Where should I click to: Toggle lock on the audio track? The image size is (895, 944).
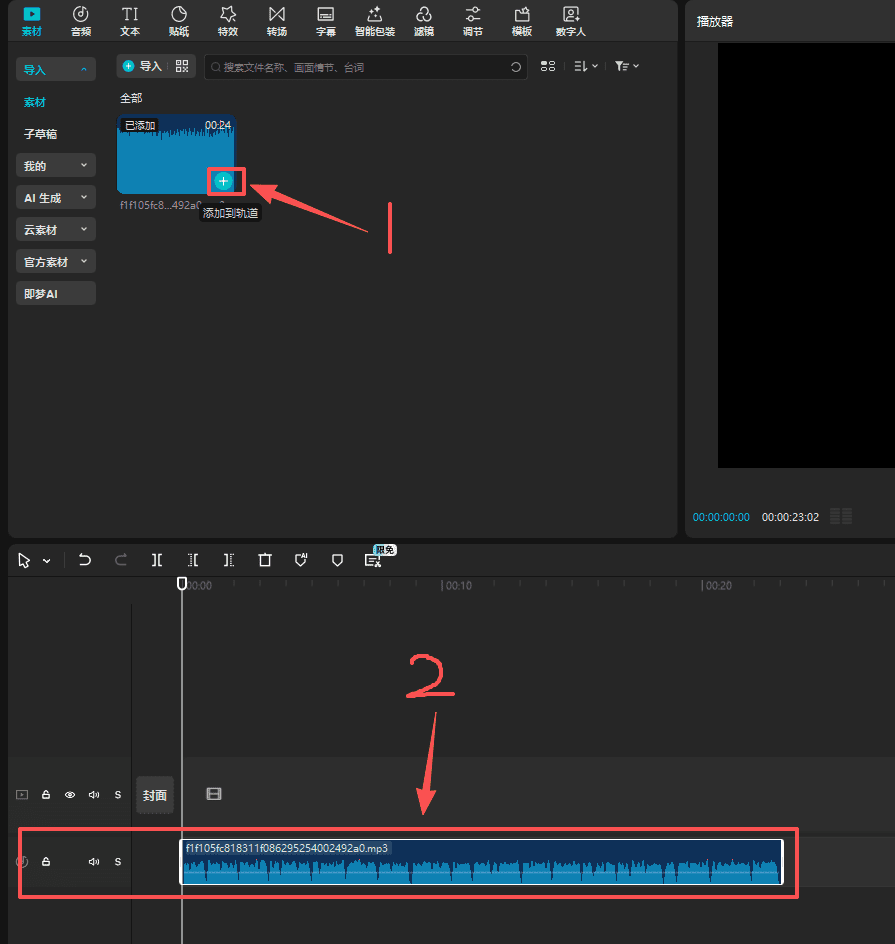coord(46,861)
